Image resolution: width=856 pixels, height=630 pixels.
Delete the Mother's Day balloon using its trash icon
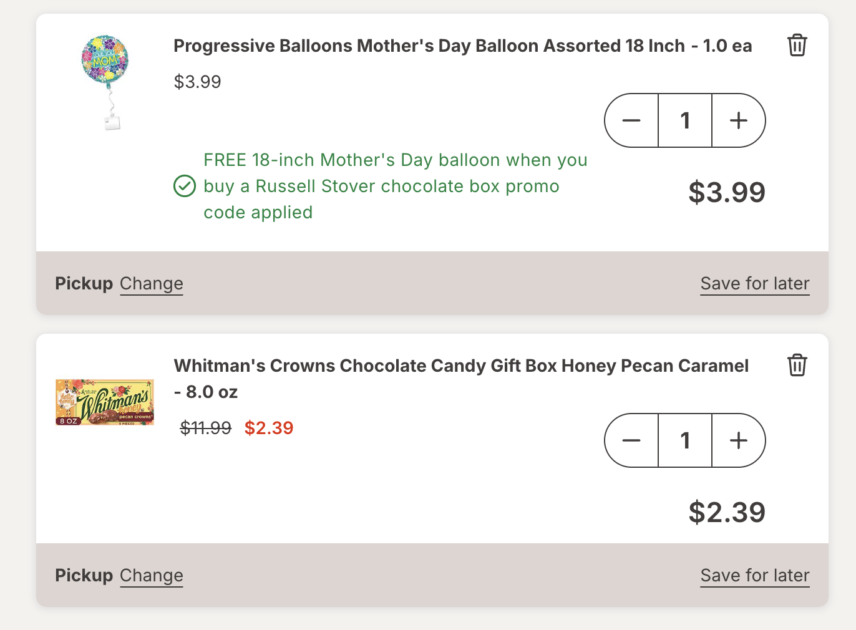[797, 45]
